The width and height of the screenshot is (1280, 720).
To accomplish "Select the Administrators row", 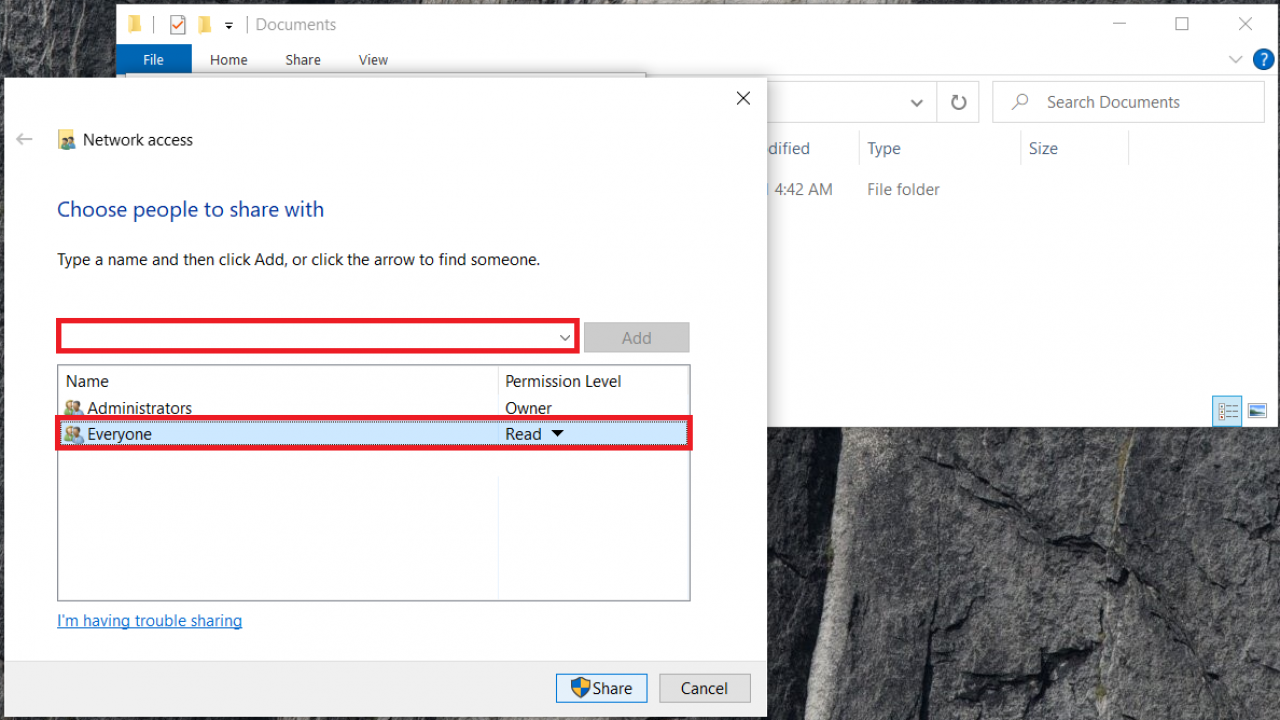I will point(373,408).
